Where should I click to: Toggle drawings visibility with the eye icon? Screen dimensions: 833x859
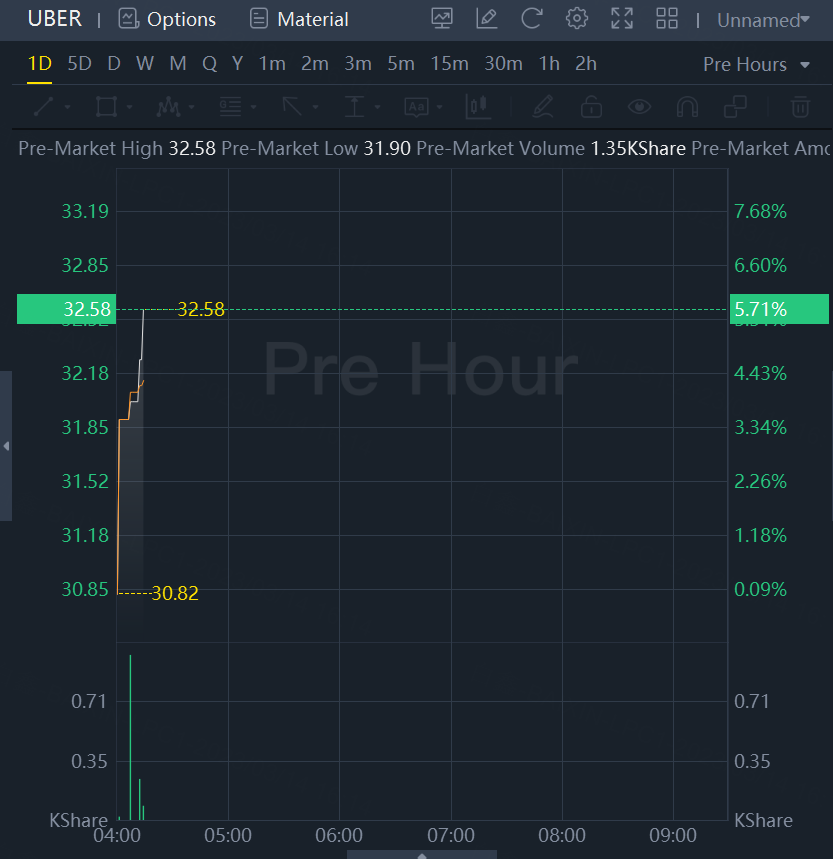pyautogui.click(x=639, y=106)
